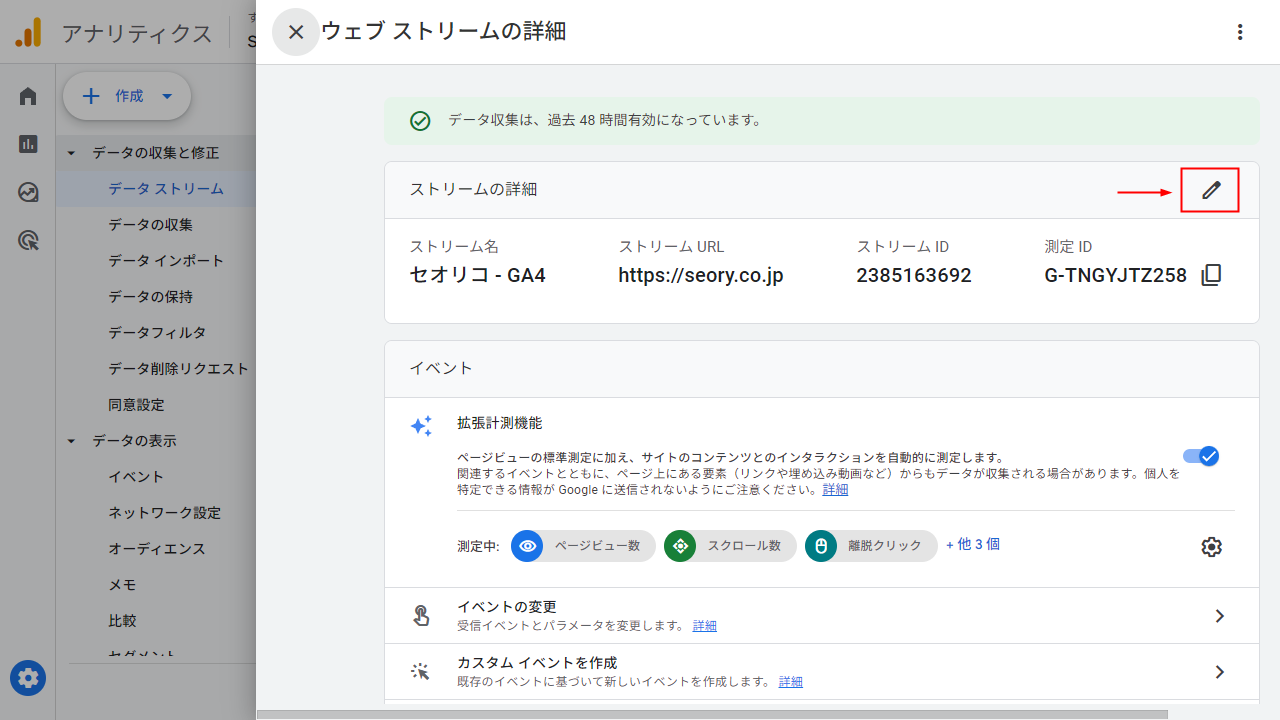Open the Home page via the sidebar icon

tap(27, 96)
